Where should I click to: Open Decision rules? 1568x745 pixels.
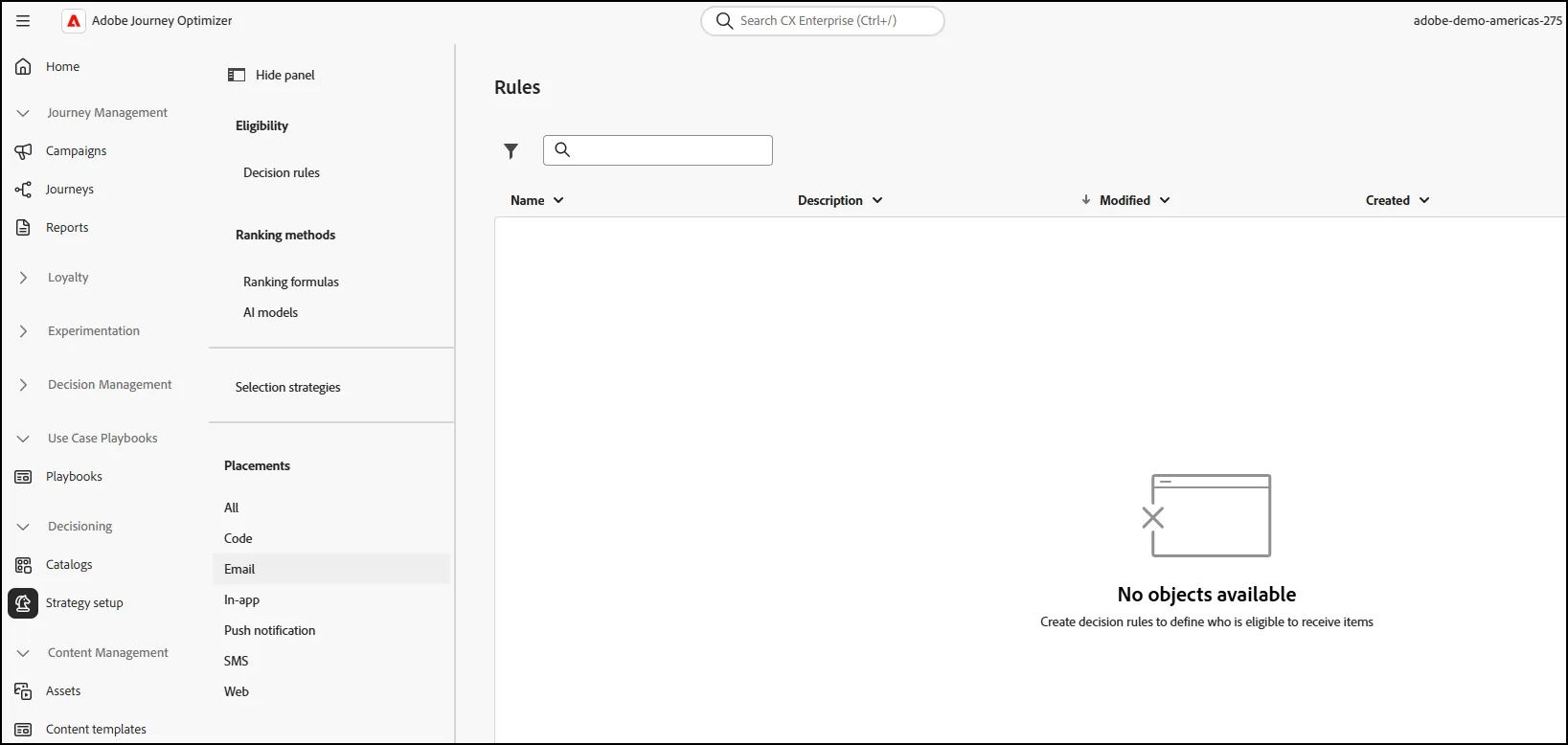282,172
